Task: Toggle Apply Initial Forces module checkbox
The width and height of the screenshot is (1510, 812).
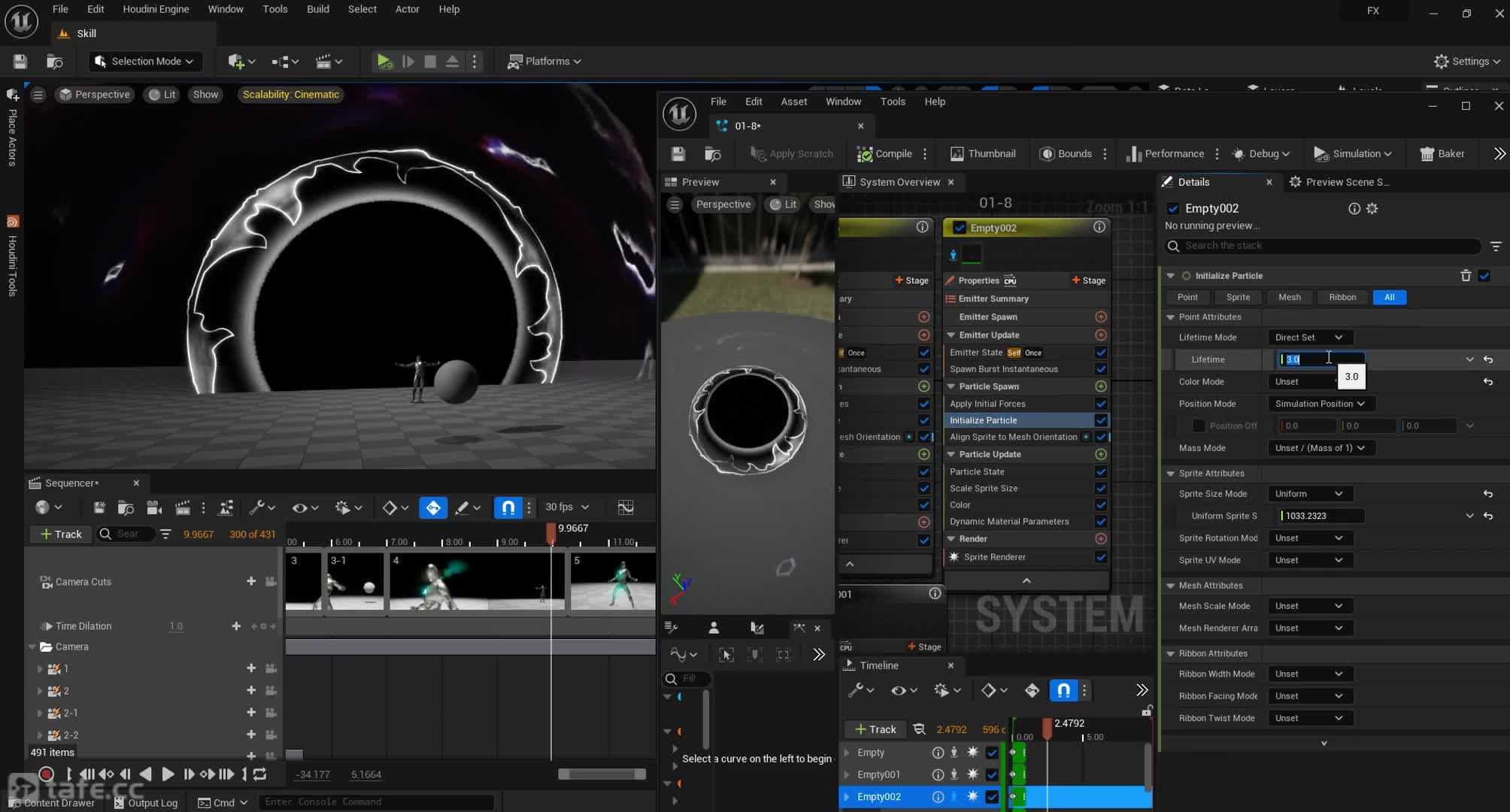Action: [1101, 404]
